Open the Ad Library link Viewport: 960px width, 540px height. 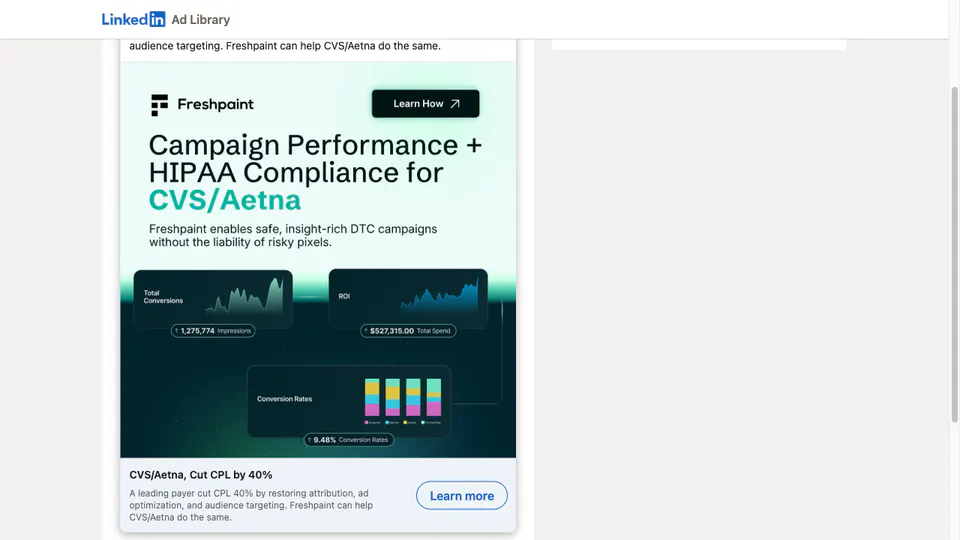pos(201,20)
